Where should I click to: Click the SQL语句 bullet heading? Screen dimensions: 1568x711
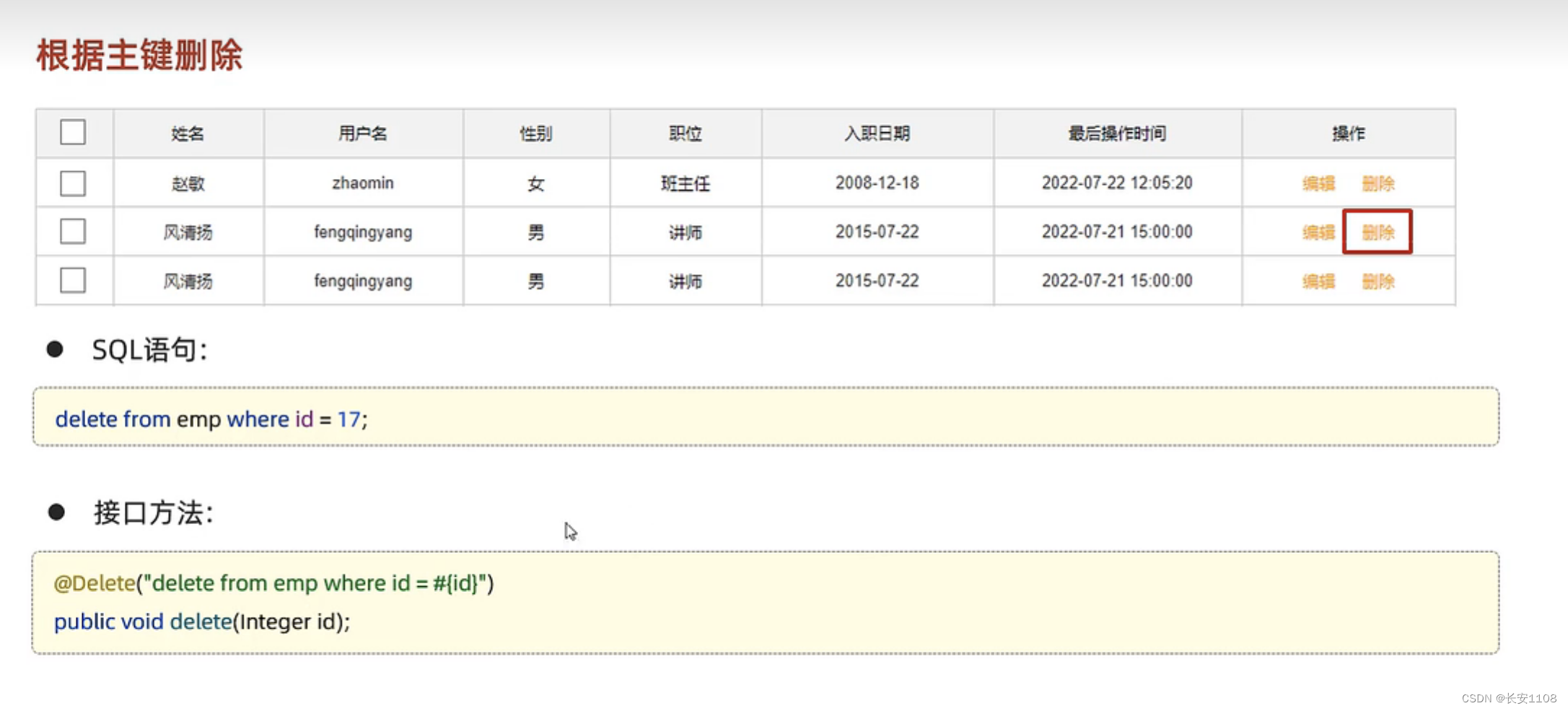tap(149, 350)
